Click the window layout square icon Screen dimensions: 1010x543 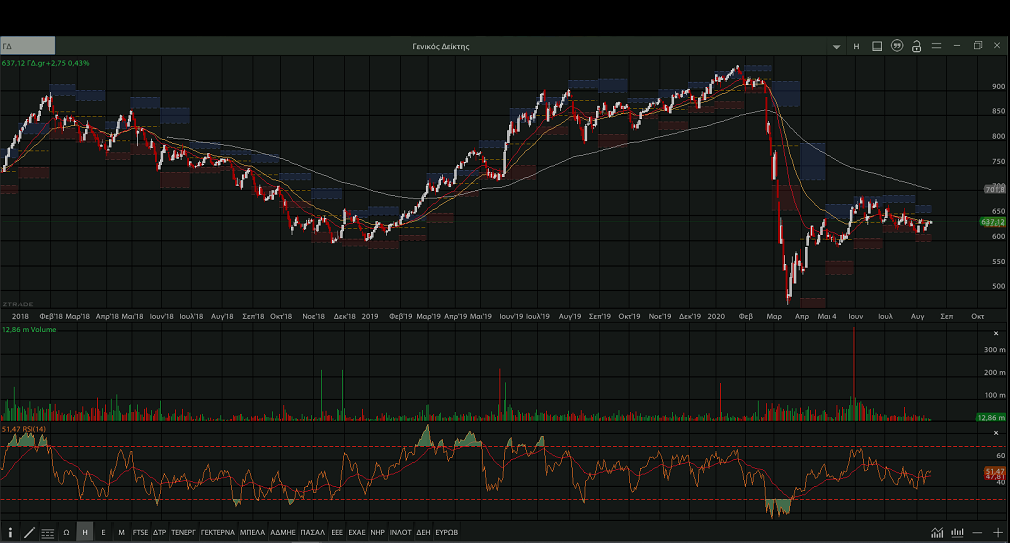click(x=877, y=46)
